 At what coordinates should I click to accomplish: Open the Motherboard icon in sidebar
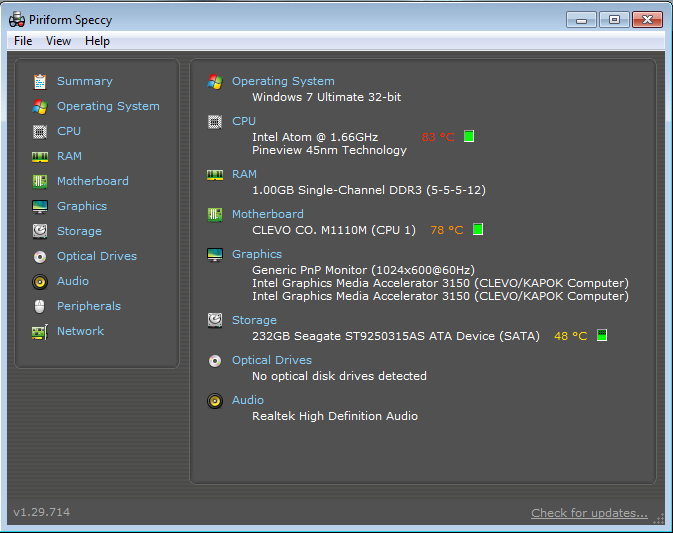(x=40, y=181)
